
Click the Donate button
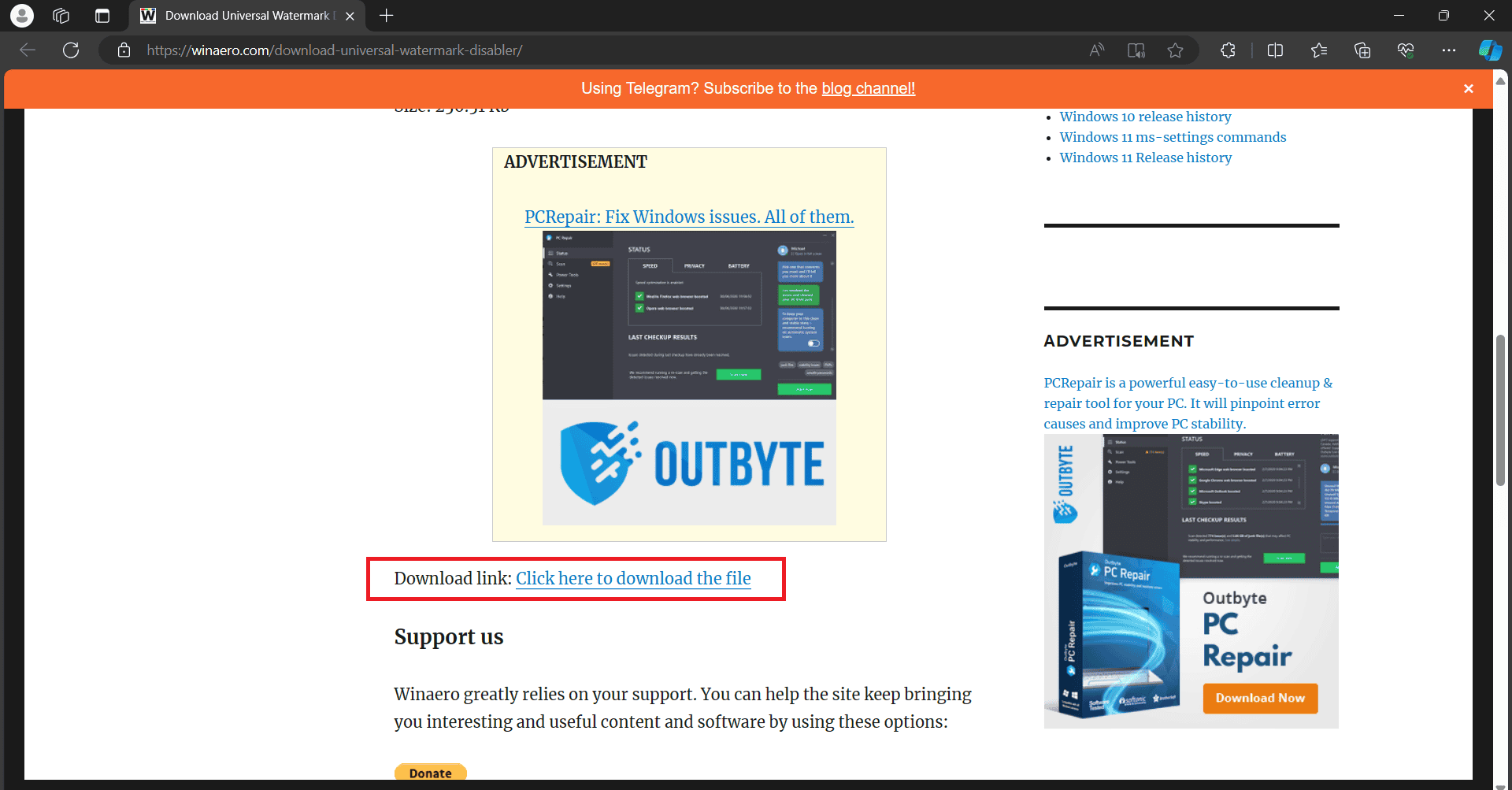point(431,773)
